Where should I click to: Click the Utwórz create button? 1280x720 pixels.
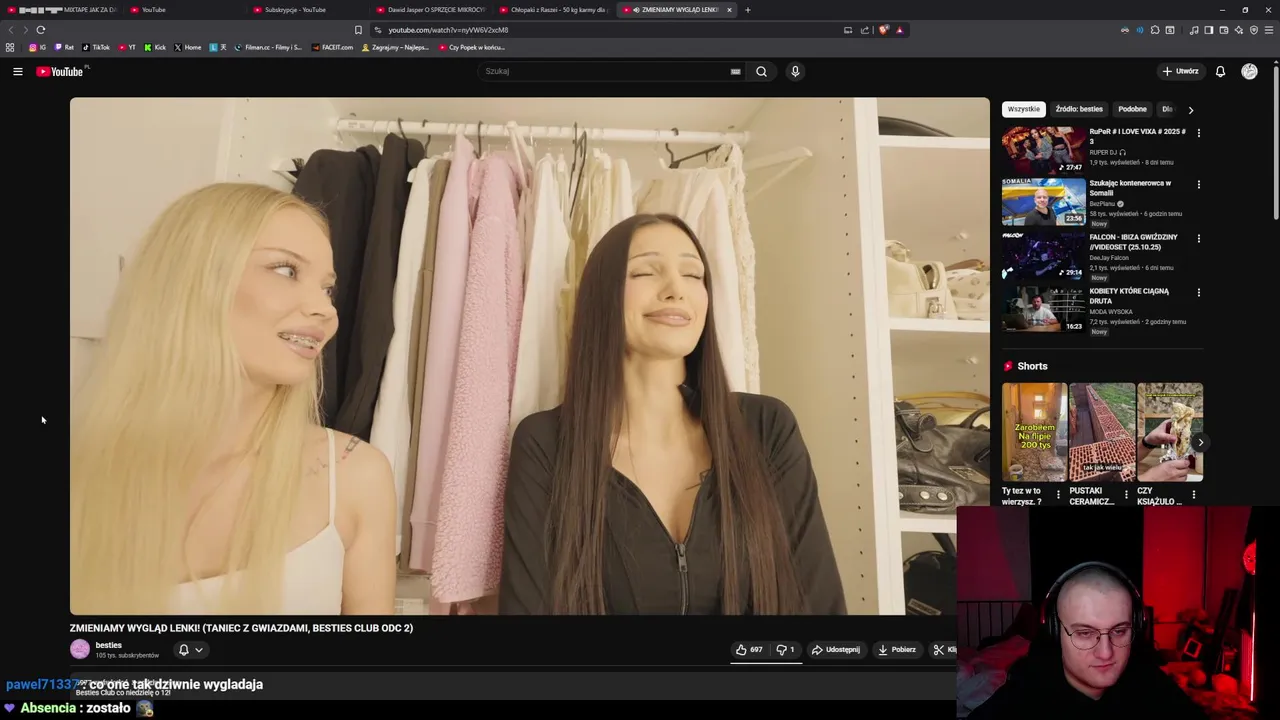(1180, 71)
